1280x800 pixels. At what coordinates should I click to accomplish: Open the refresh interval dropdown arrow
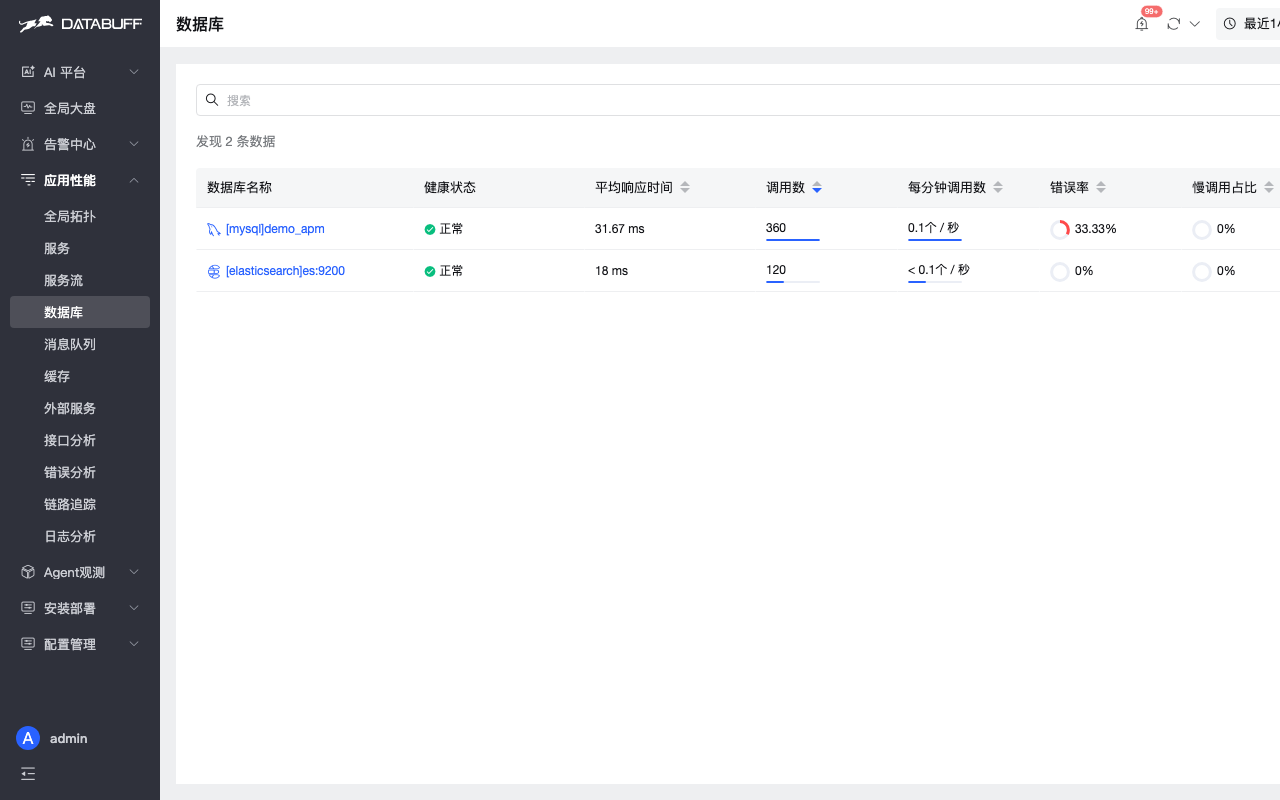[1194, 24]
